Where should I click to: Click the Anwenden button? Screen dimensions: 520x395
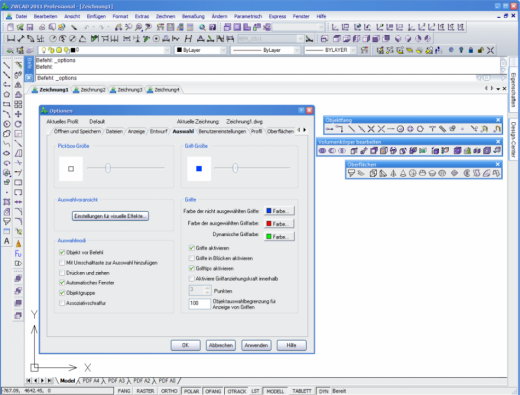(256, 345)
